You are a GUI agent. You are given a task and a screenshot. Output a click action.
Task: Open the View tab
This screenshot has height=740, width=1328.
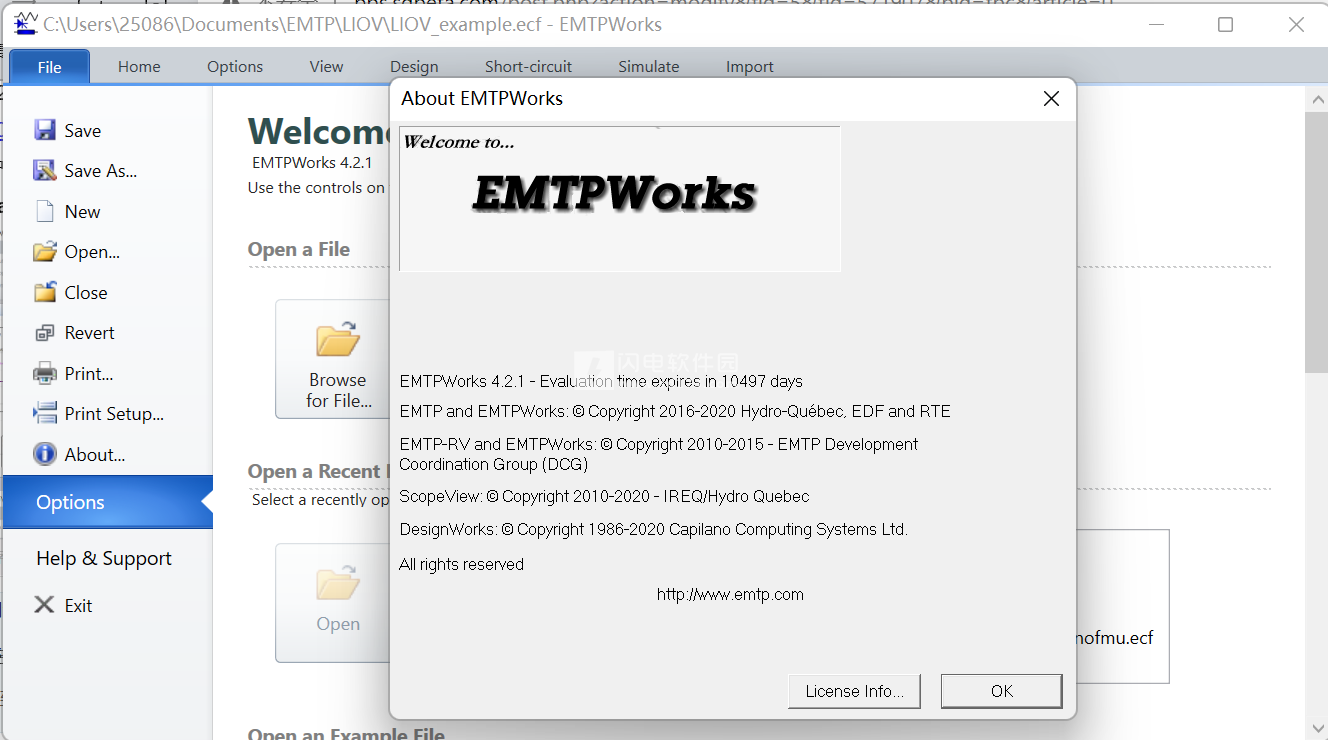326,67
